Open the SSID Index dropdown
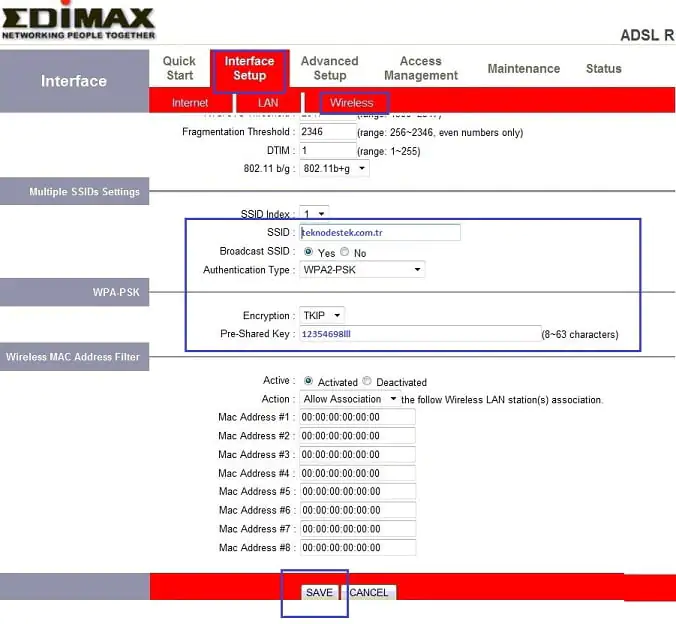 [314, 213]
